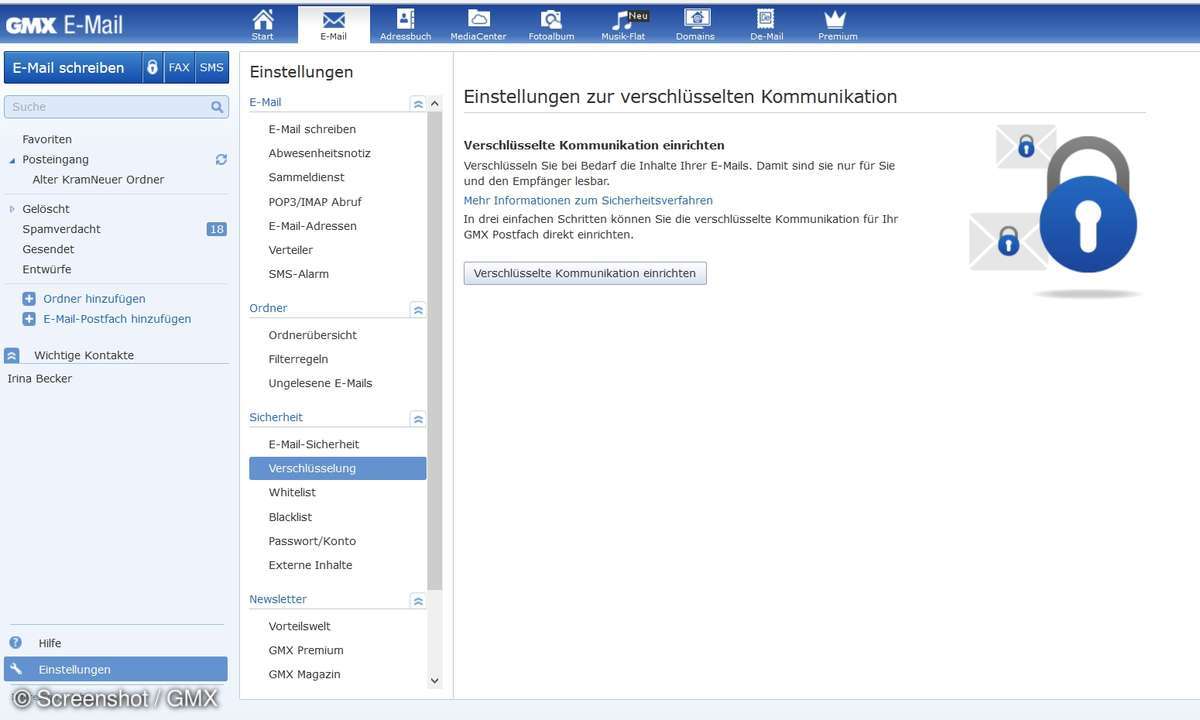Select the Verschlüsselung settings entry

pyautogui.click(x=337, y=468)
